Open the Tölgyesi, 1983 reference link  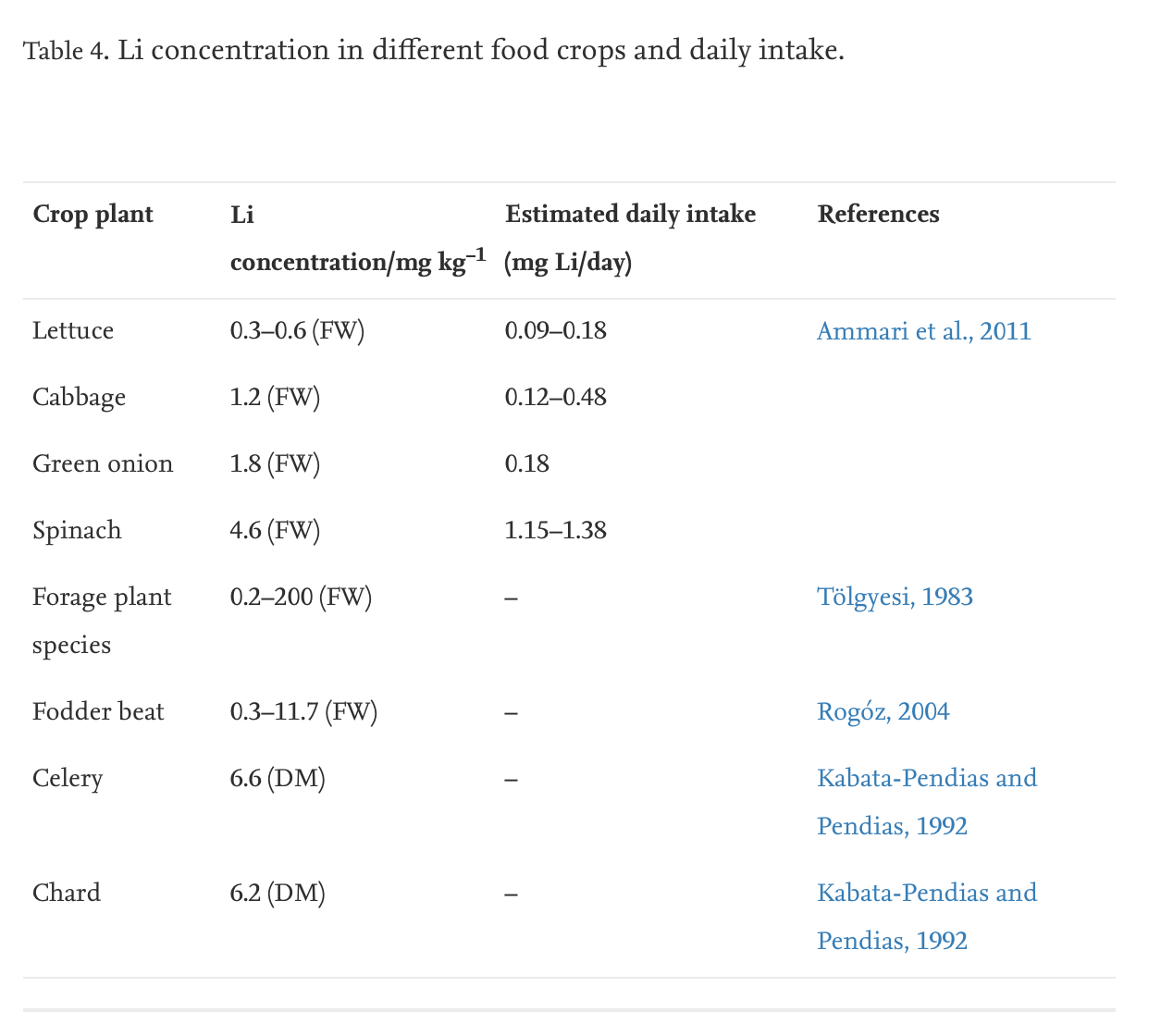895,597
